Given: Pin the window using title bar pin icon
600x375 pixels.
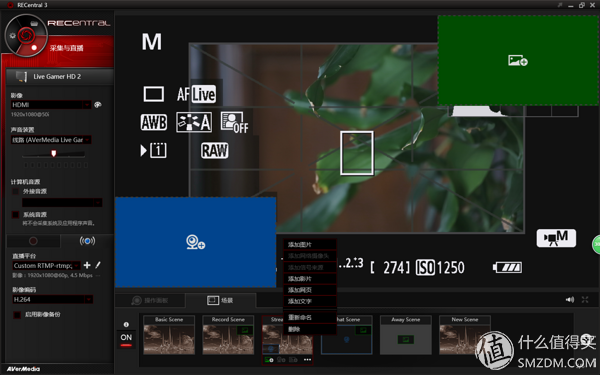Looking at the screenshot, I should click(560, 5).
